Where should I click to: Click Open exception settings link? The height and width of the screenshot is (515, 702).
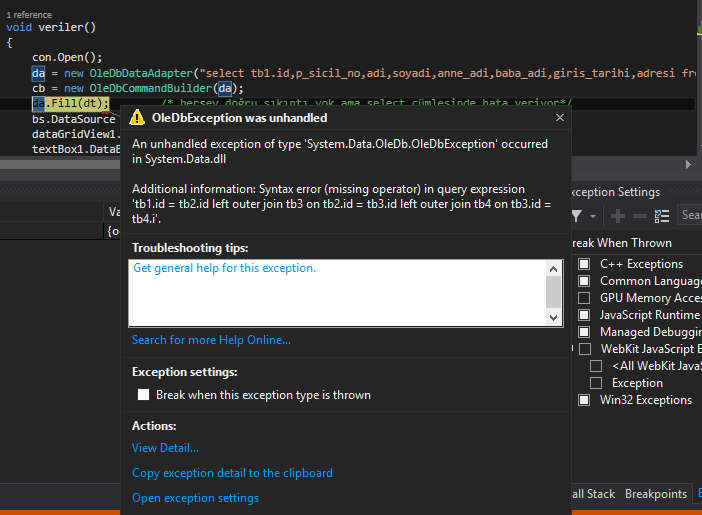[x=195, y=498]
